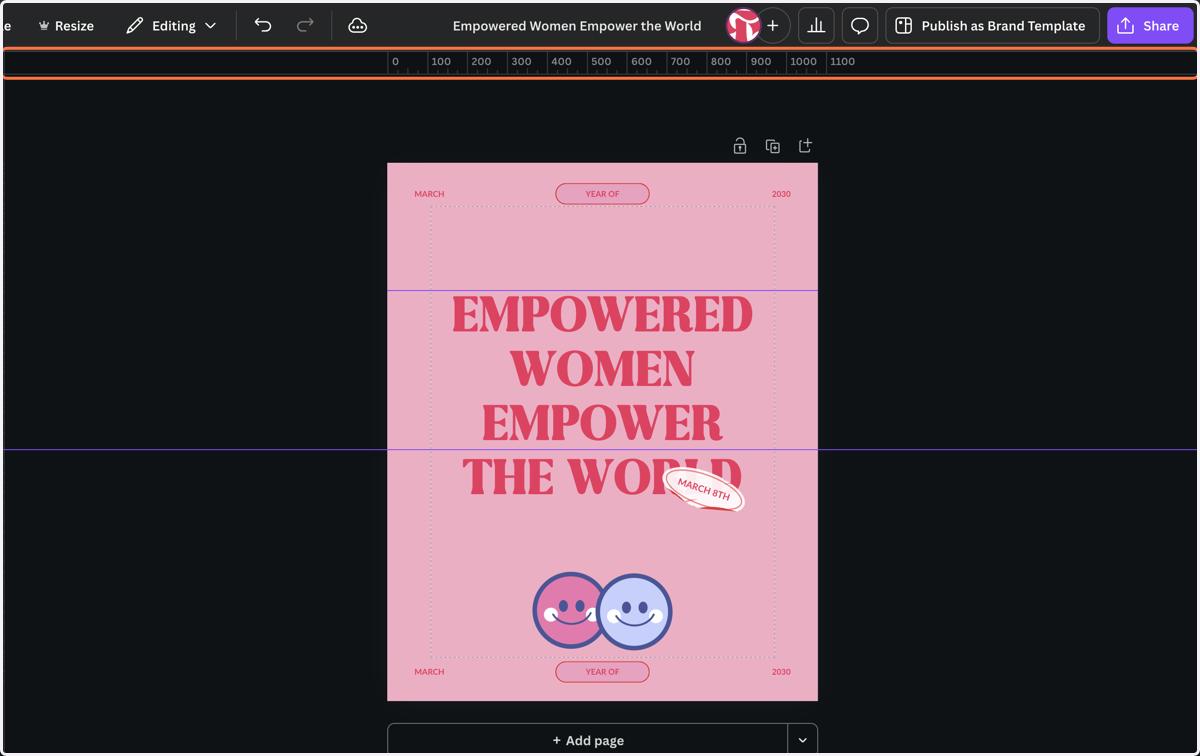Select the bottom YEAR OF pill label
Image resolution: width=1200 pixels, height=756 pixels.
[602, 672]
